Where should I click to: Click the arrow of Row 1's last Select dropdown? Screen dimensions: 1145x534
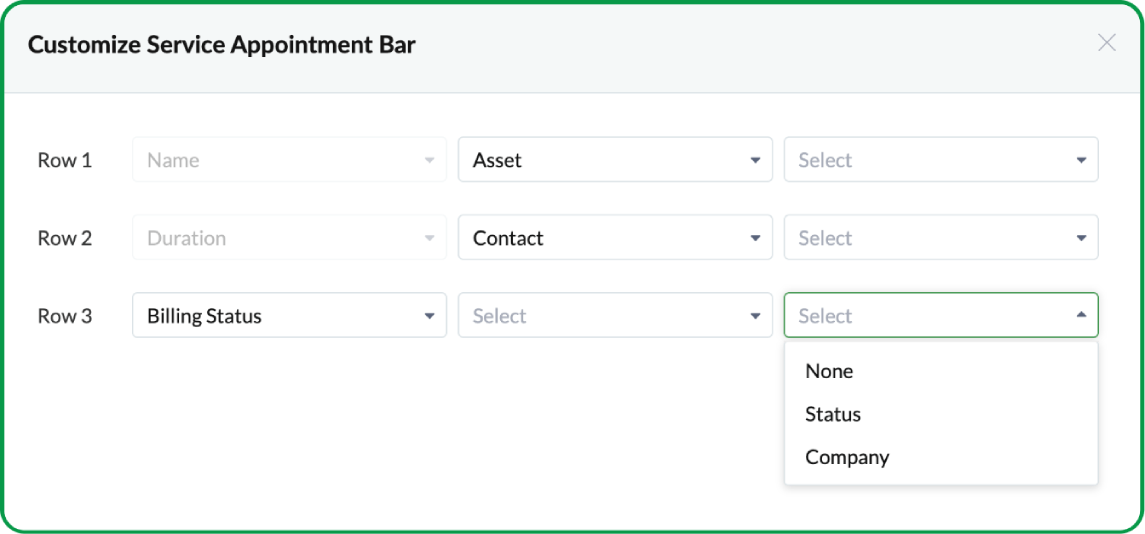click(x=1081, y=160)
